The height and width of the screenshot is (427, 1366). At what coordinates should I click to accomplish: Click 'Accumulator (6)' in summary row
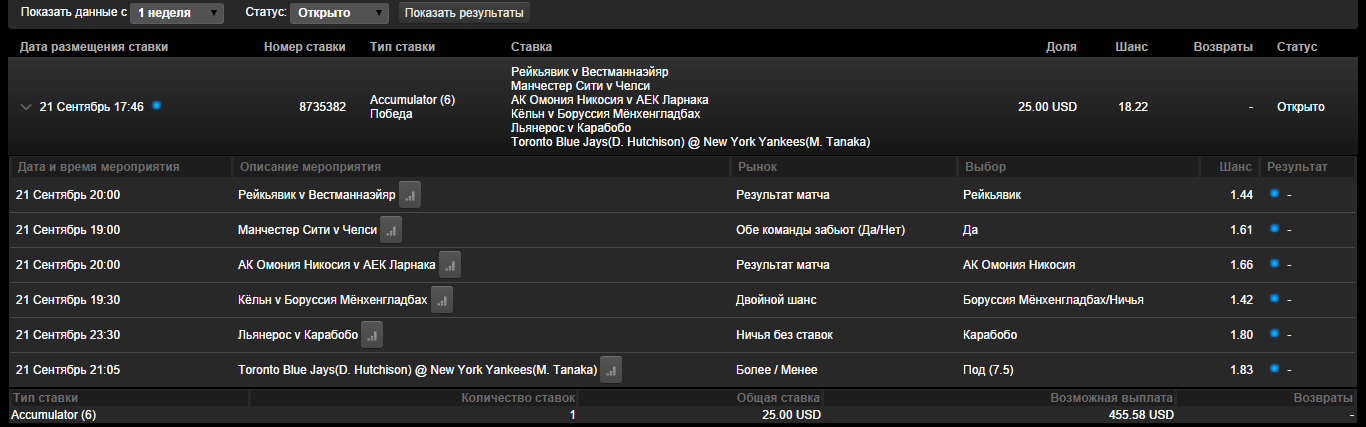tap(52, 414)
